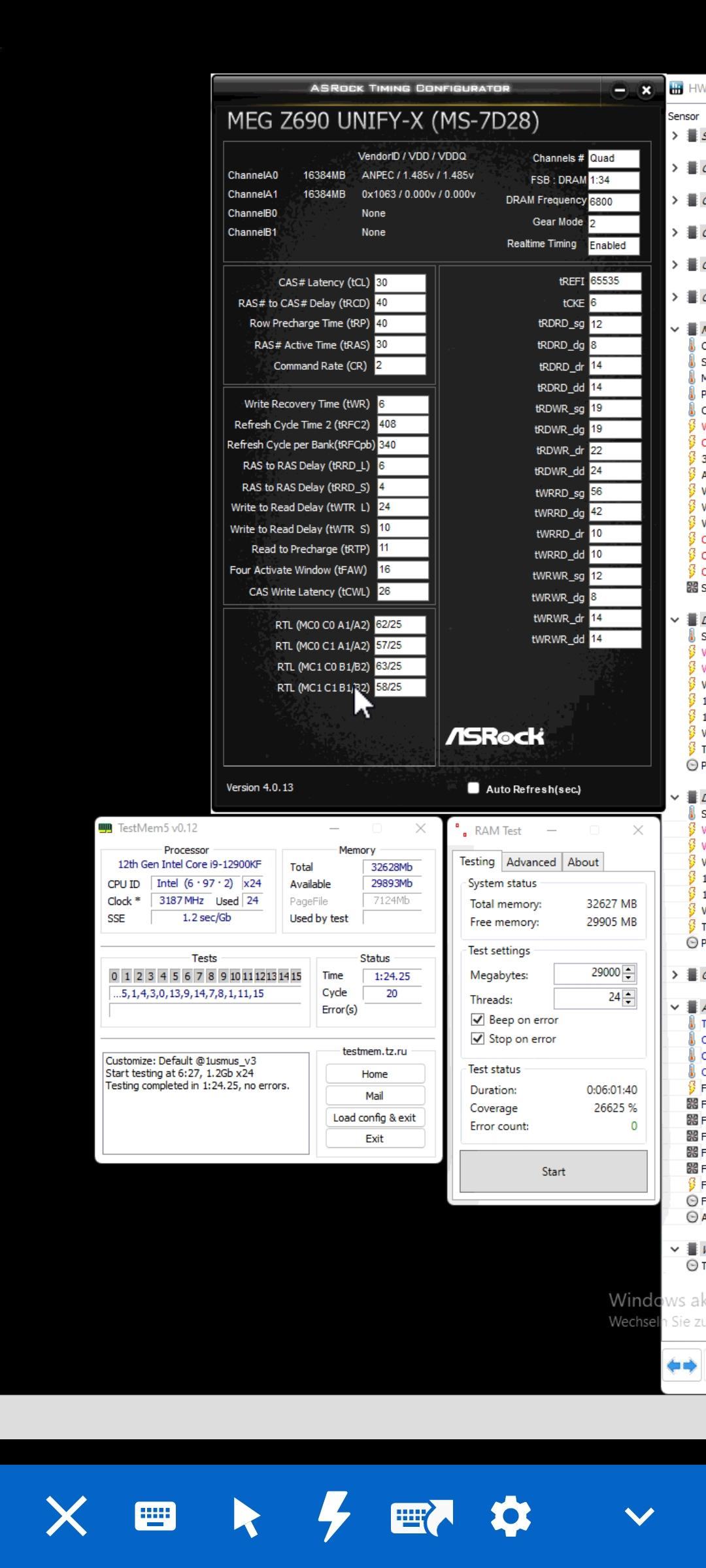Viewport: 706px width, 1568px height.
Task: Switch to mouse pointer mode in the toolbar
Action: pos(246,1516)
